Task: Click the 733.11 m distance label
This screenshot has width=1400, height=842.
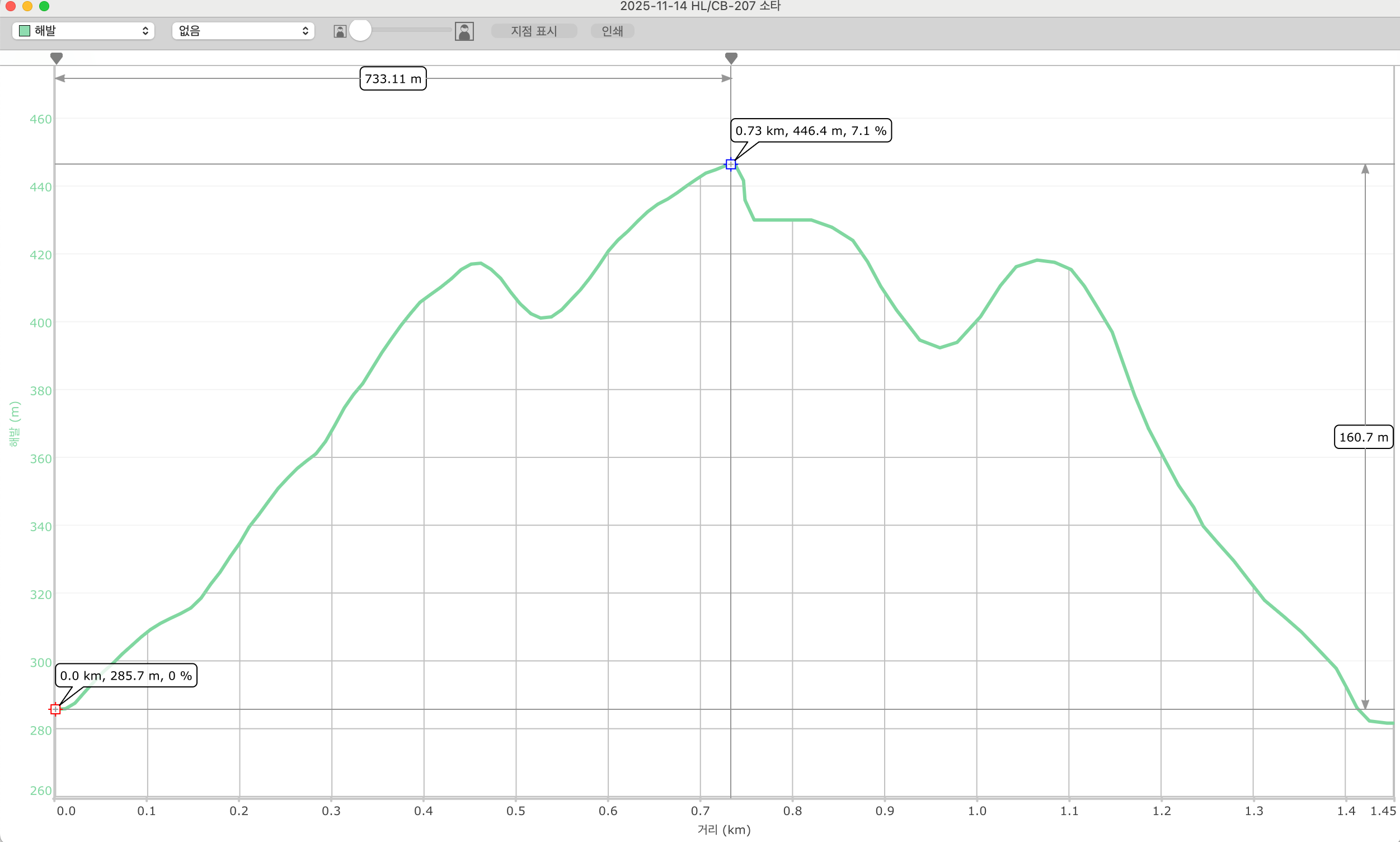Action: coord(393,79)
